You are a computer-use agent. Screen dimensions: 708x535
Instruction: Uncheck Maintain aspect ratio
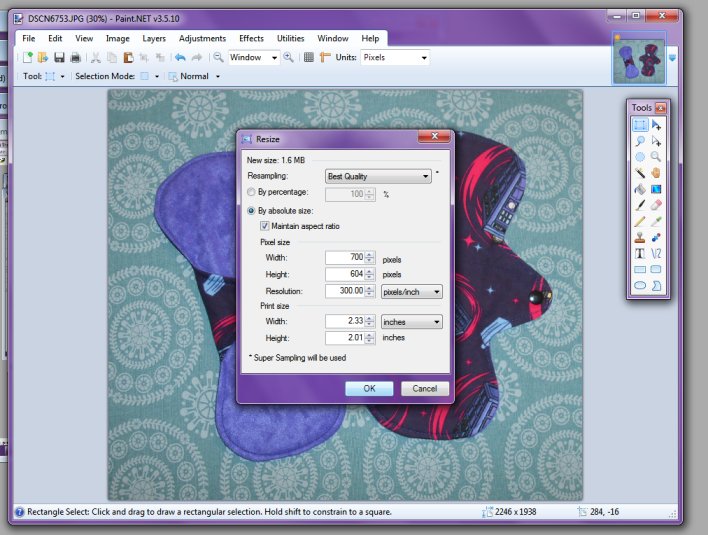pos(264,226)
